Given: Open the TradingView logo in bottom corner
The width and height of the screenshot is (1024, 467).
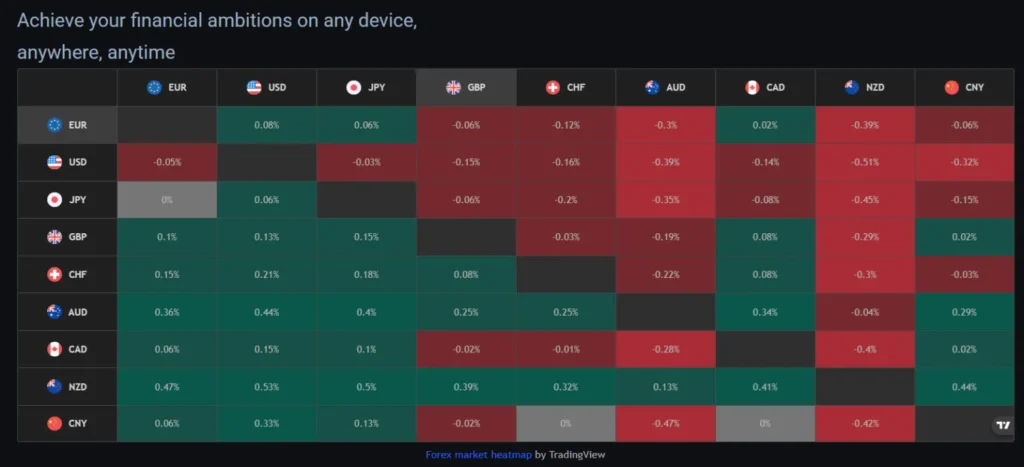Looking at the screenshot, I should click(1003, 425).
